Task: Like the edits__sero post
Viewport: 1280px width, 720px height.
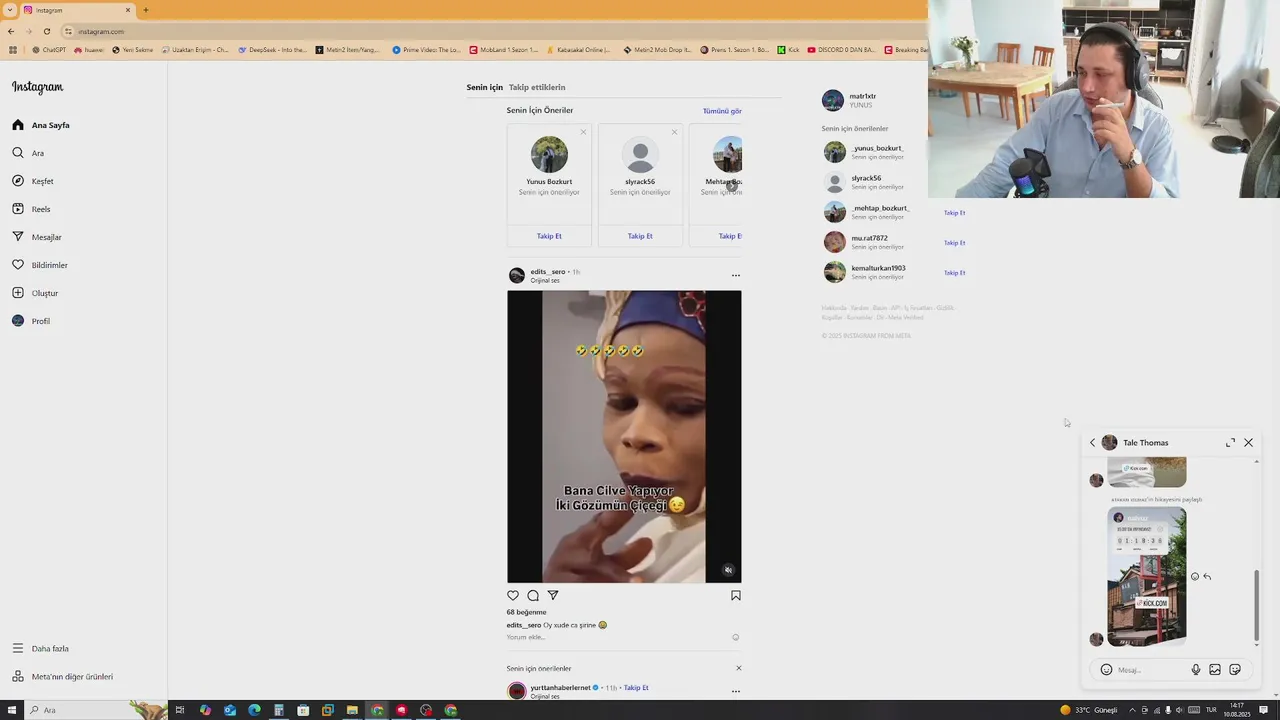Action: [x=513, y=595]
